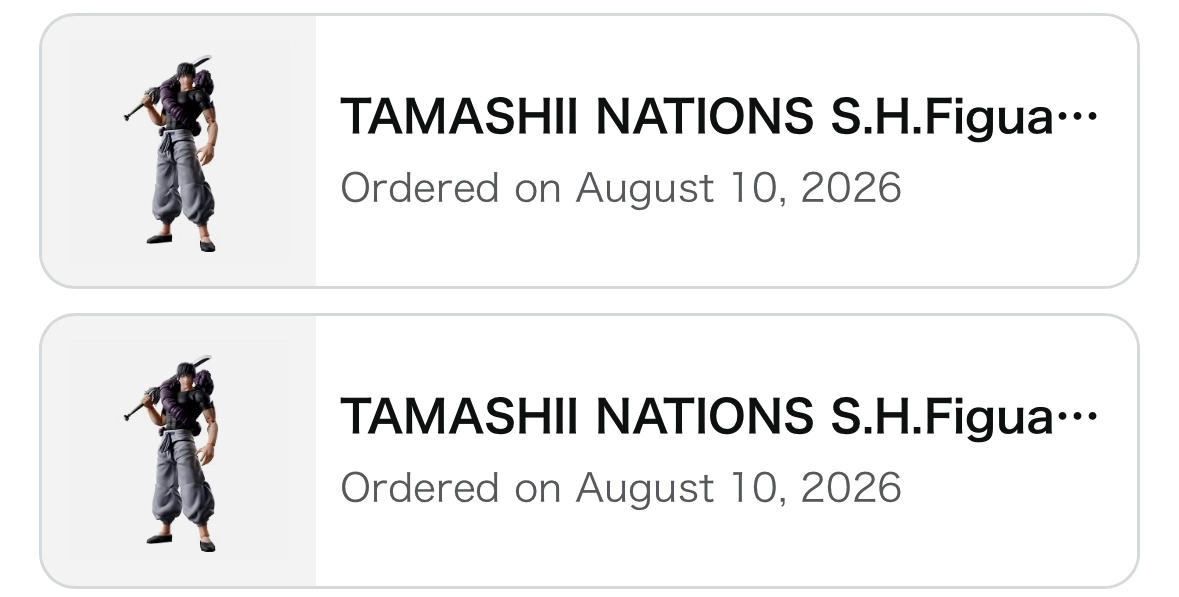Open the top order's figure thumbnail
Image resolution: width=1179 pixels, height=597 pixels.
pos(178,151)
